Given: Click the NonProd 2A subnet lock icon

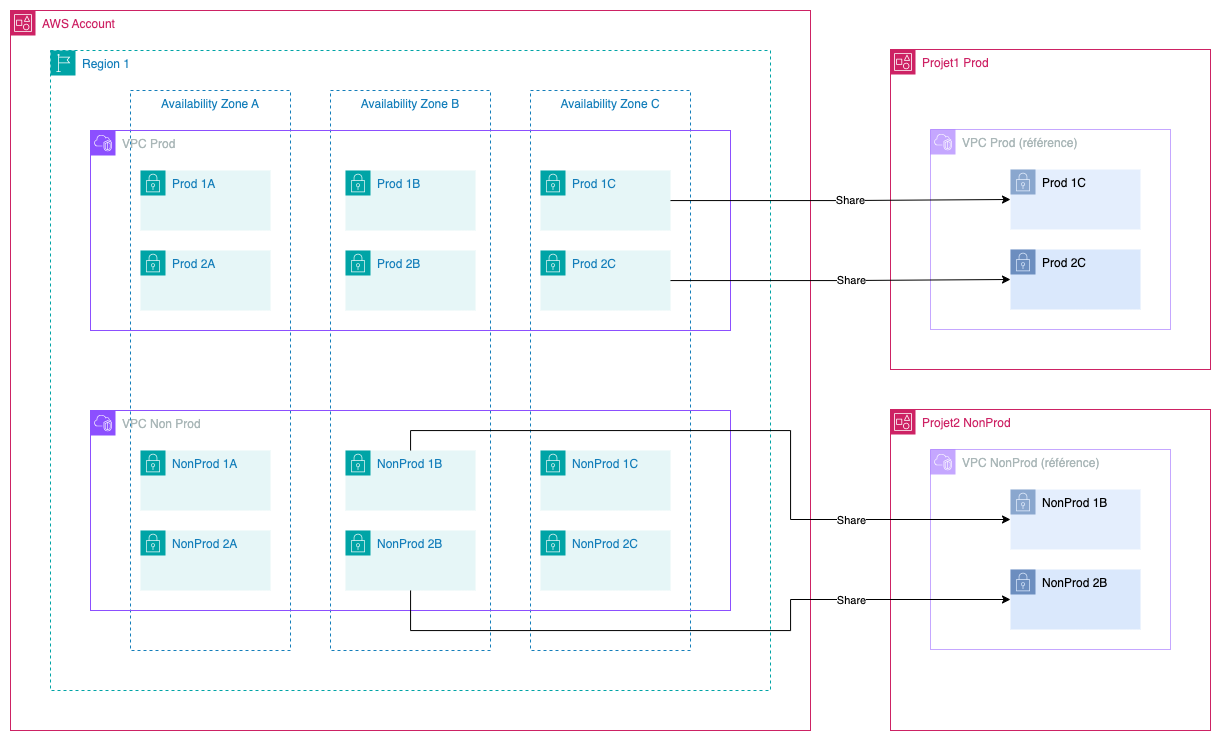Looking at the screenshot, I should [x=153, y=543].
